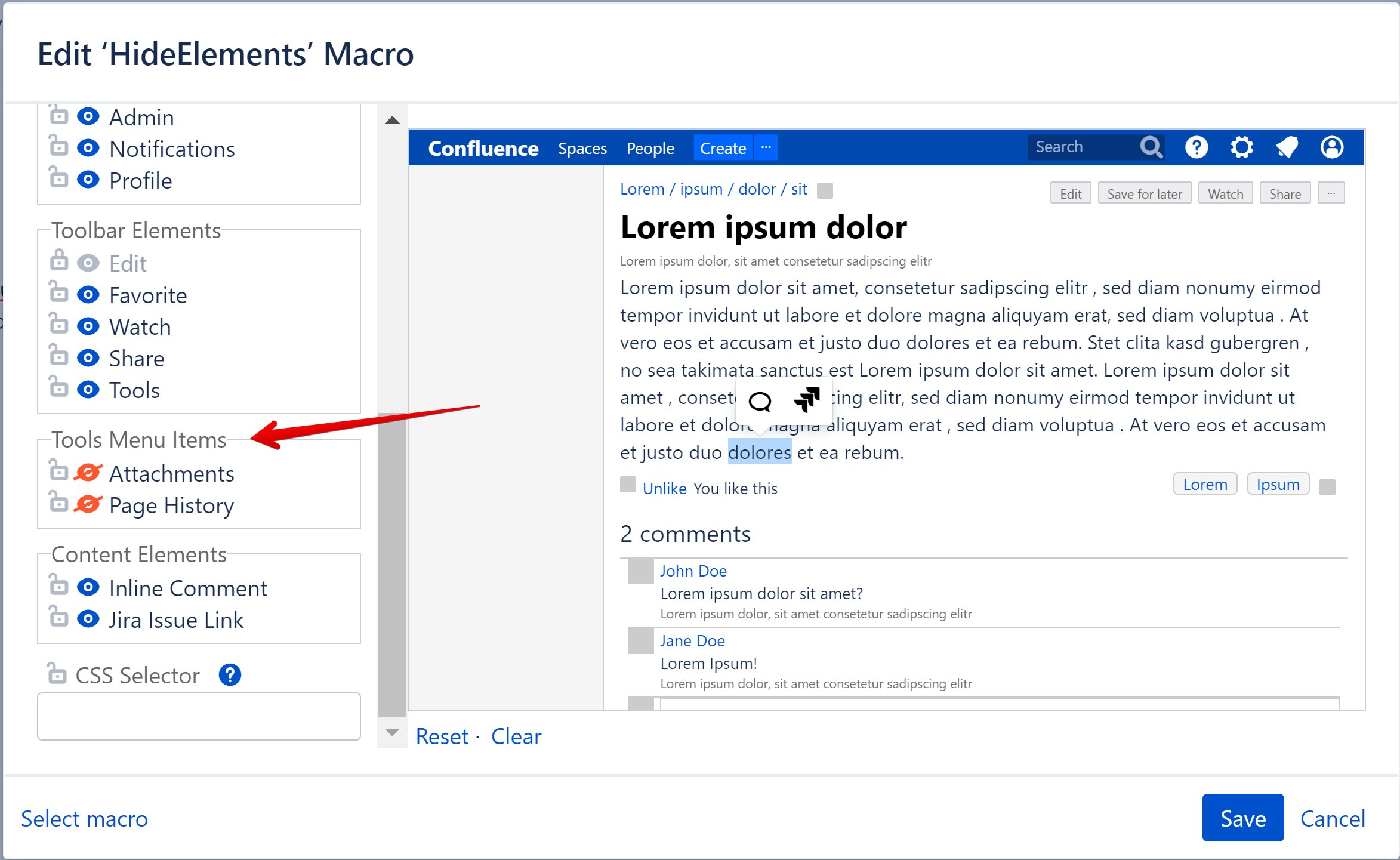The width and height of the screenshot is (1400, 860).
Task: Click the search magnifier icon
Action: 1151,147
